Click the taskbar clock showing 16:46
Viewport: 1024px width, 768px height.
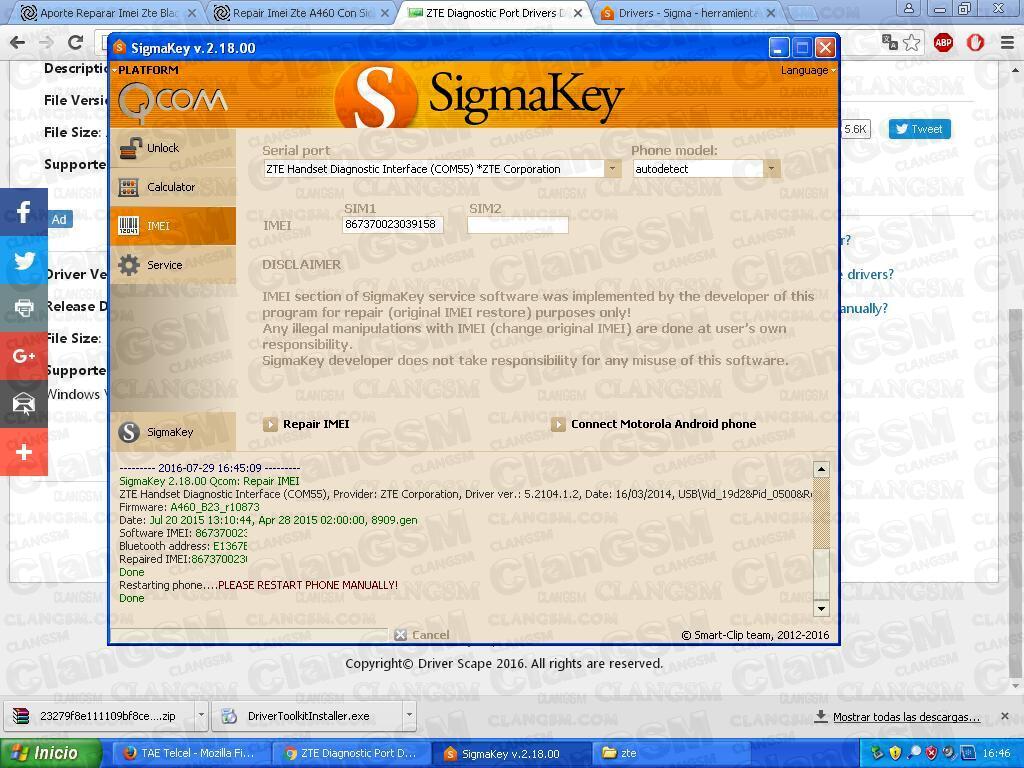tap(997, 754)
